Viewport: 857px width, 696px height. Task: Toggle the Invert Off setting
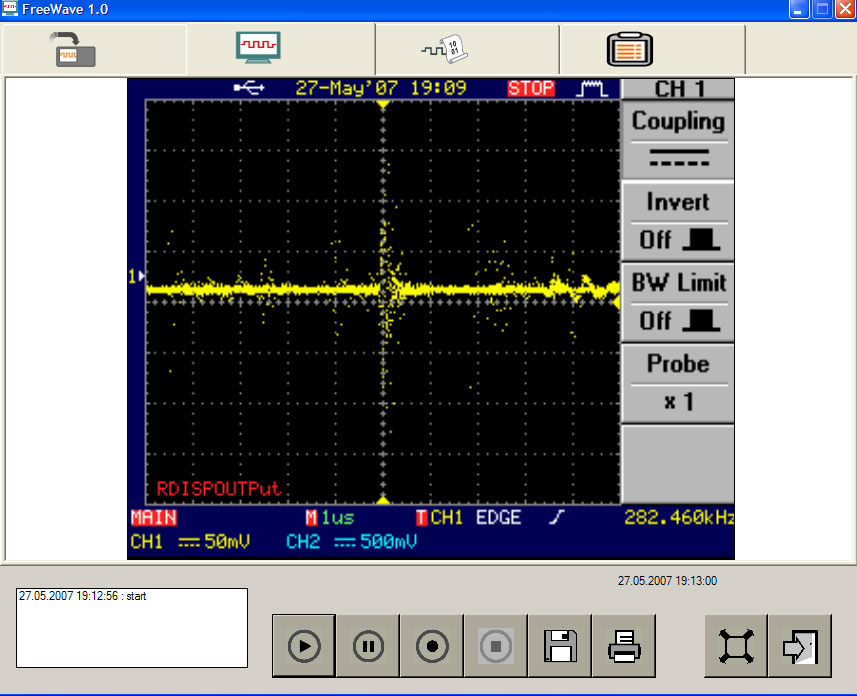[678, 221]
